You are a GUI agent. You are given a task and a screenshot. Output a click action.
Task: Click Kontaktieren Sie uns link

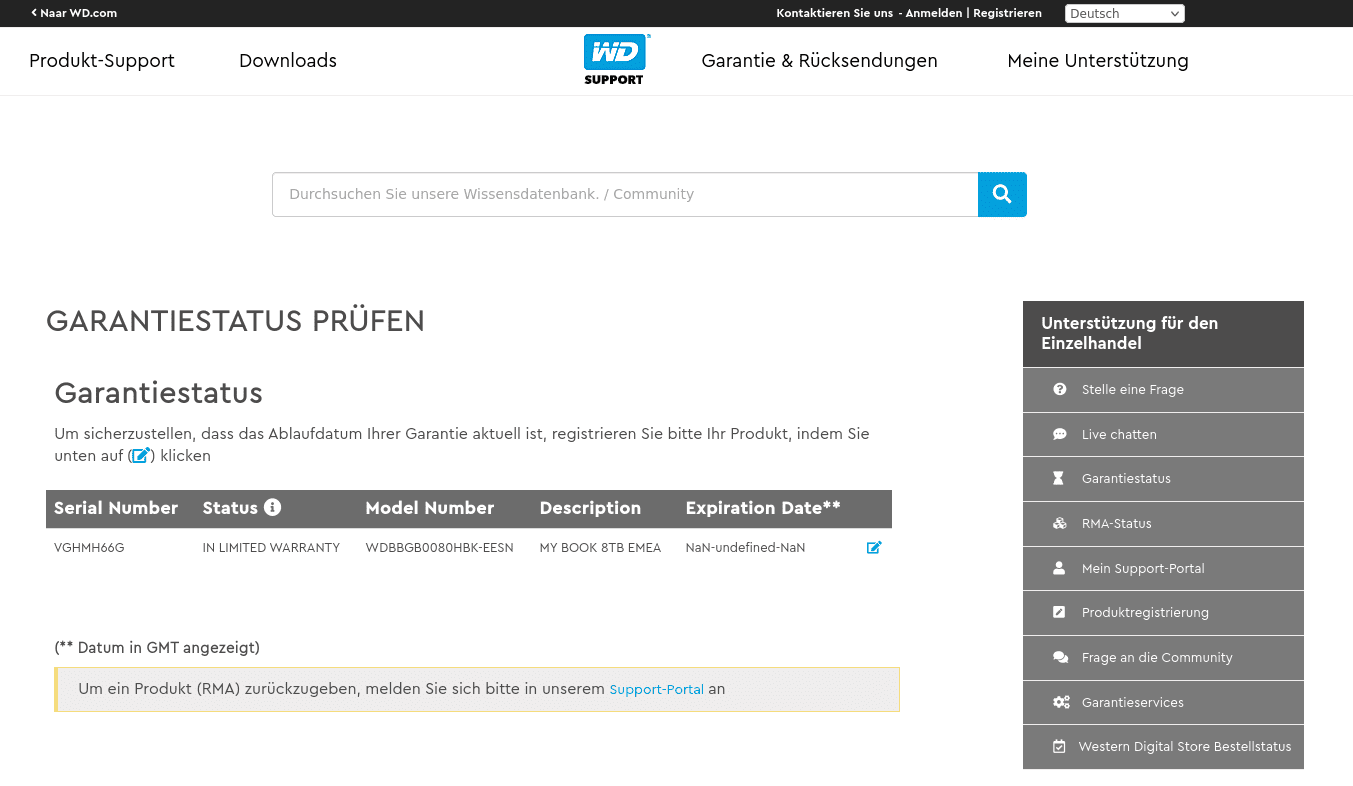[835, 13]
